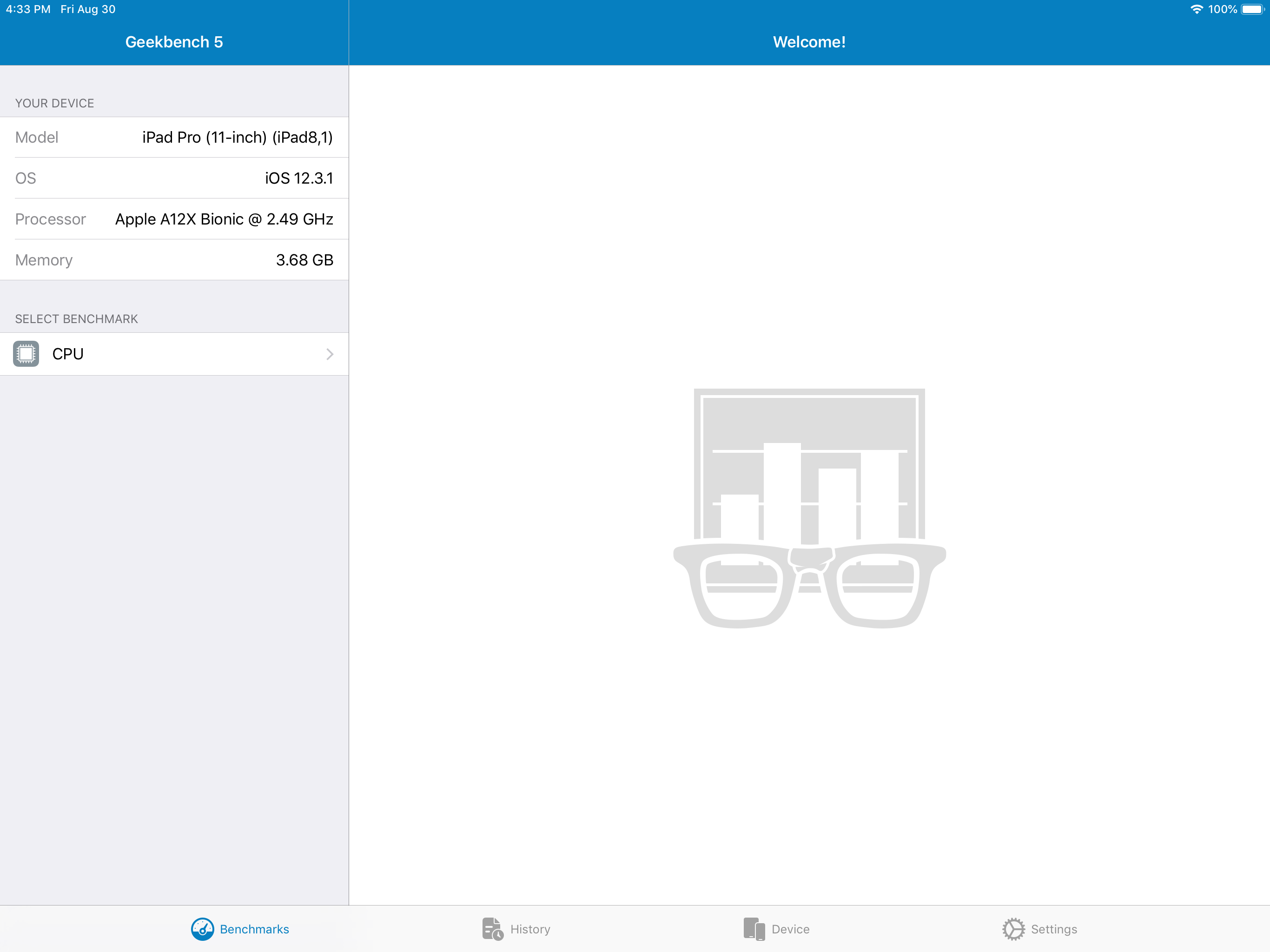This screenshot has width=1270, height=952.
Task: Select the Benchmarks tab label
Action: (254, 928)
